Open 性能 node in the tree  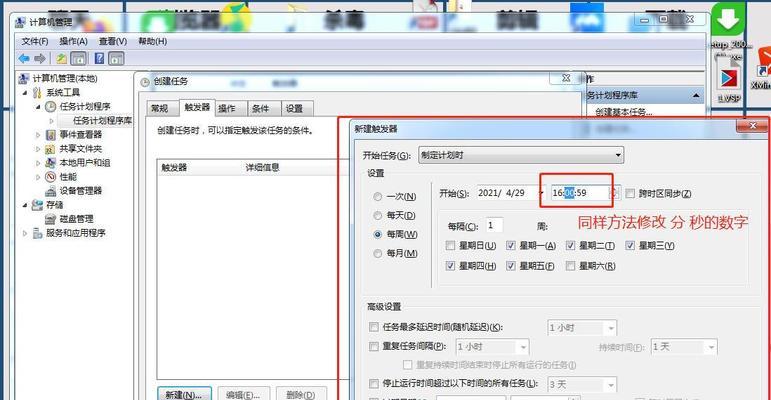click(x=68, y=177)
